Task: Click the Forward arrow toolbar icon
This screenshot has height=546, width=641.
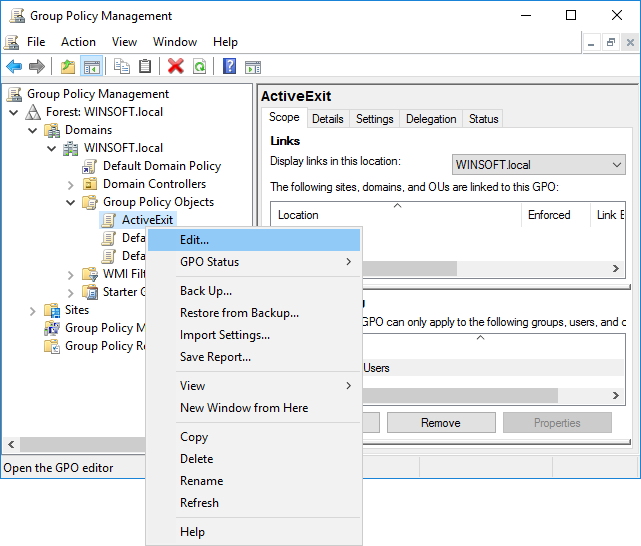Action: pyautogui.click(x=37, y=66)
